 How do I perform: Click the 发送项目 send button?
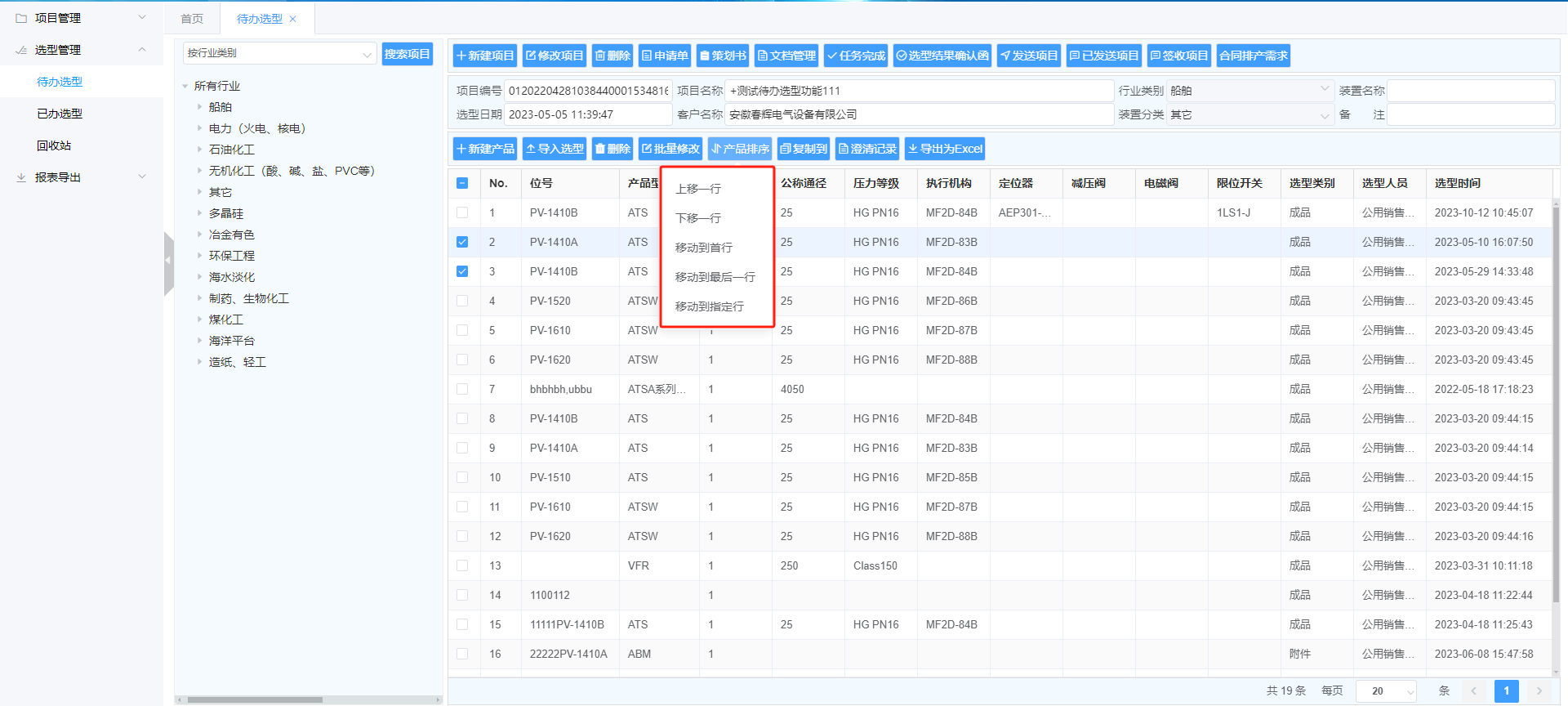point(1028,56)
